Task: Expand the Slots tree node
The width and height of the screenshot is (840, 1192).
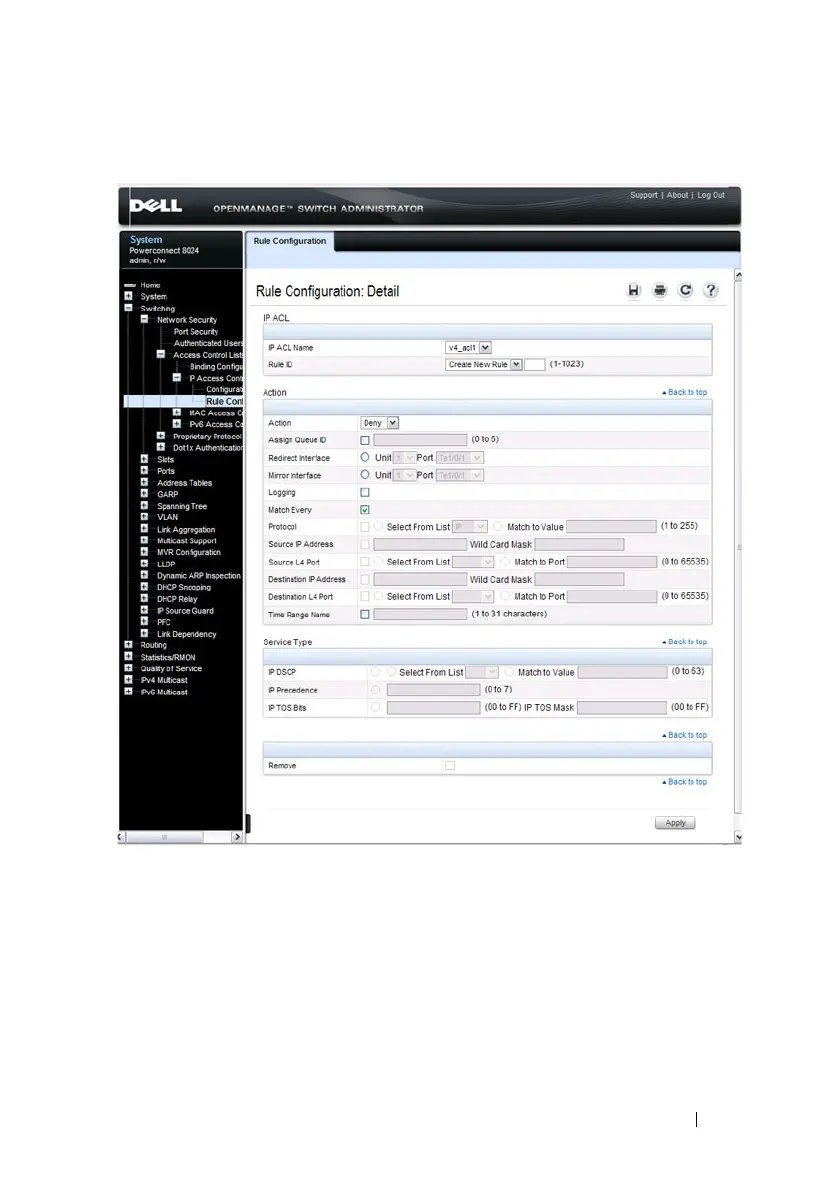Action: [144, 459]
